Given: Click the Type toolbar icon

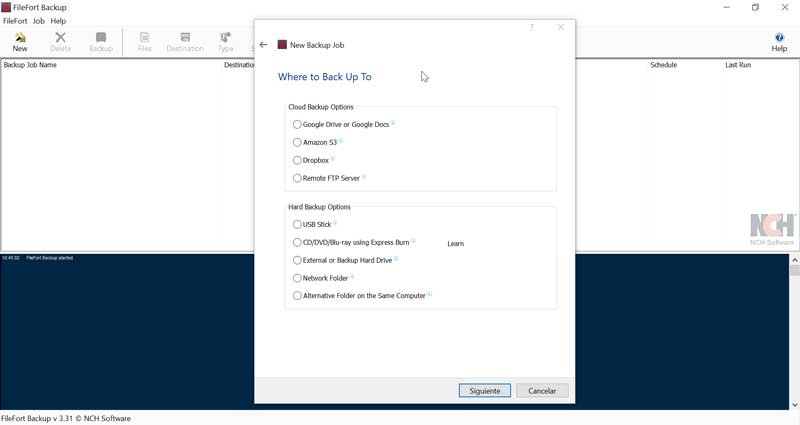Looking at the screenshot, I should (225, 42).
